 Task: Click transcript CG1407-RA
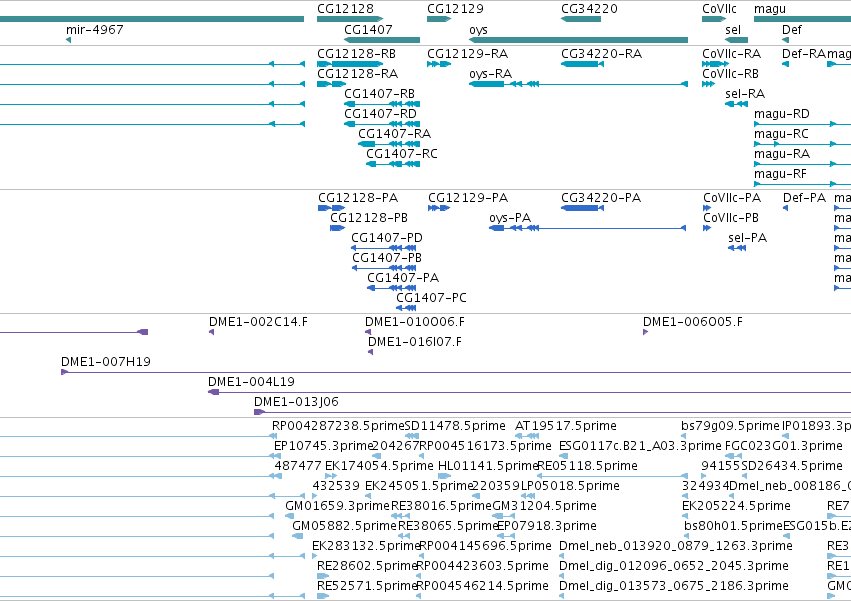pyautogui.click(x=389, y=144)
